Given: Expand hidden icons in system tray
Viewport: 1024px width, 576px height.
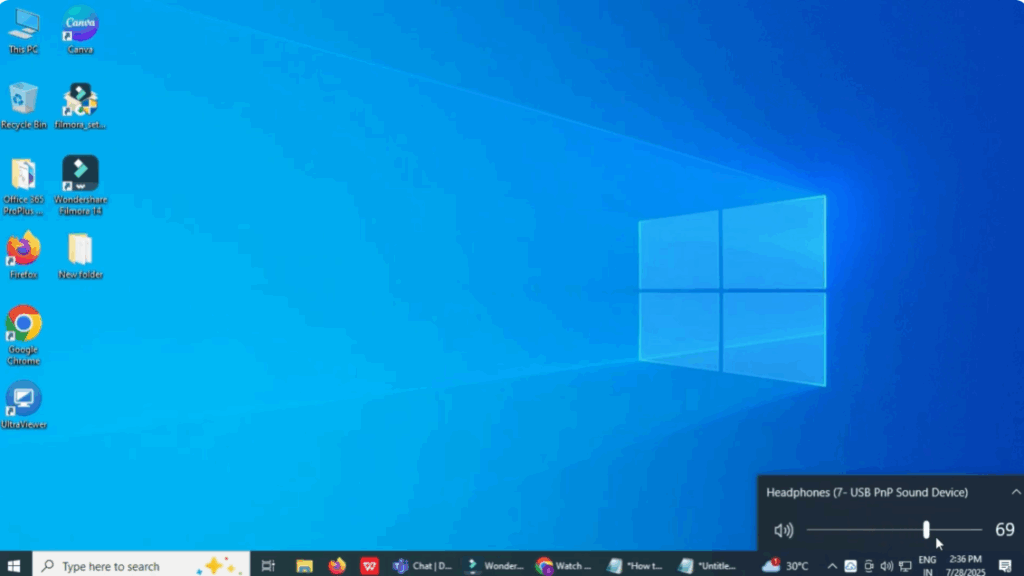Looking at the screenshot, I should [x=832, y=565].
